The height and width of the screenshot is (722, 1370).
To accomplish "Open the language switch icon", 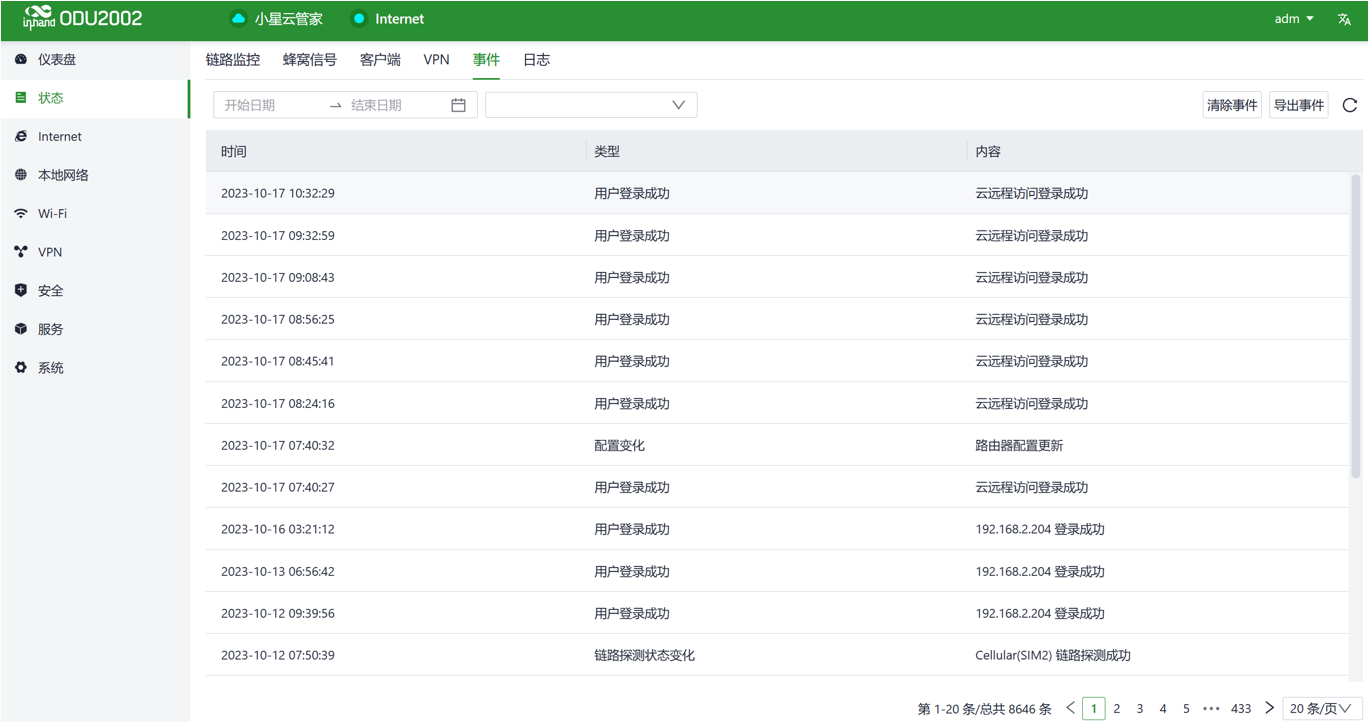I will [x=1344, y=19].
